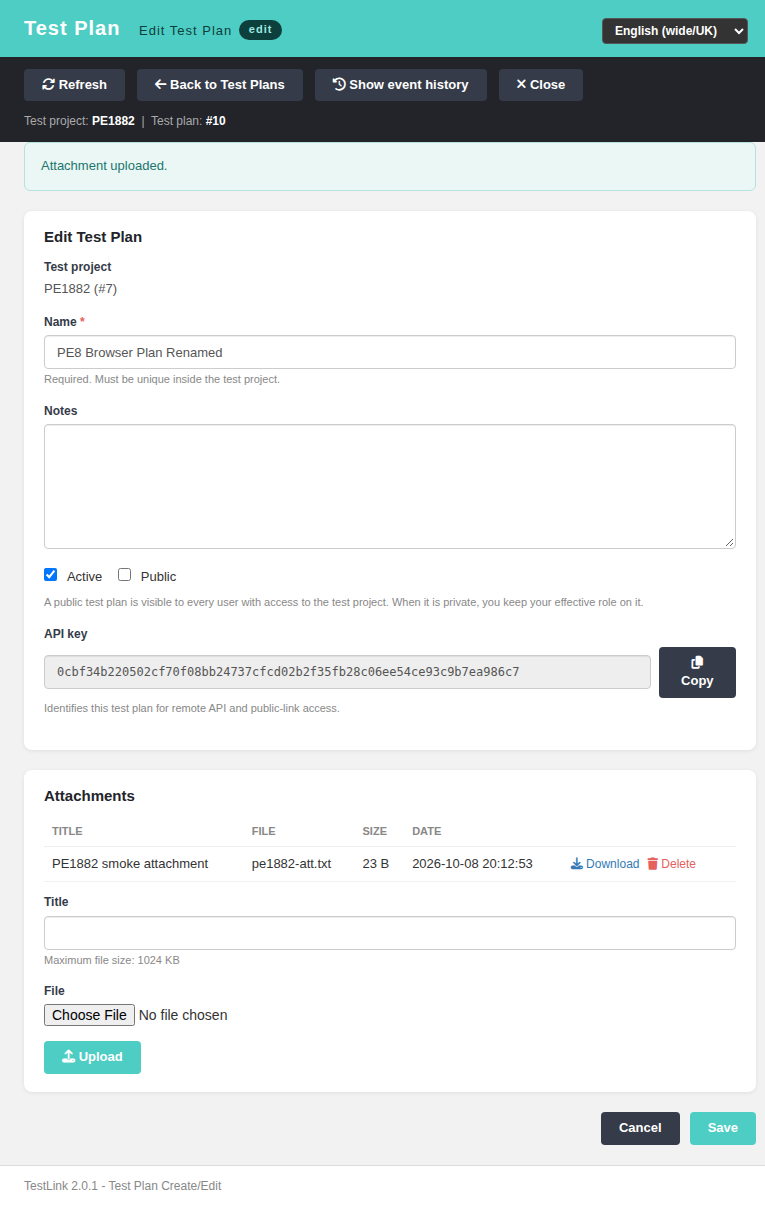Click 'Maximum file size: 1024 KB' hint
Viewport: 765px width, 1207px height.
[112, 960]
